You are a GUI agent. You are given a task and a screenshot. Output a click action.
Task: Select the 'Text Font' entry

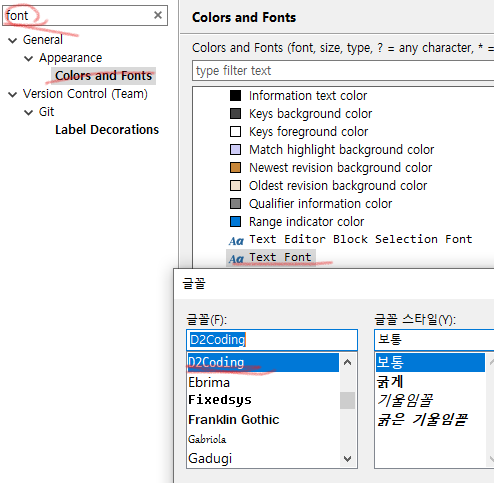pyautogui.click(x=280, y=257)
